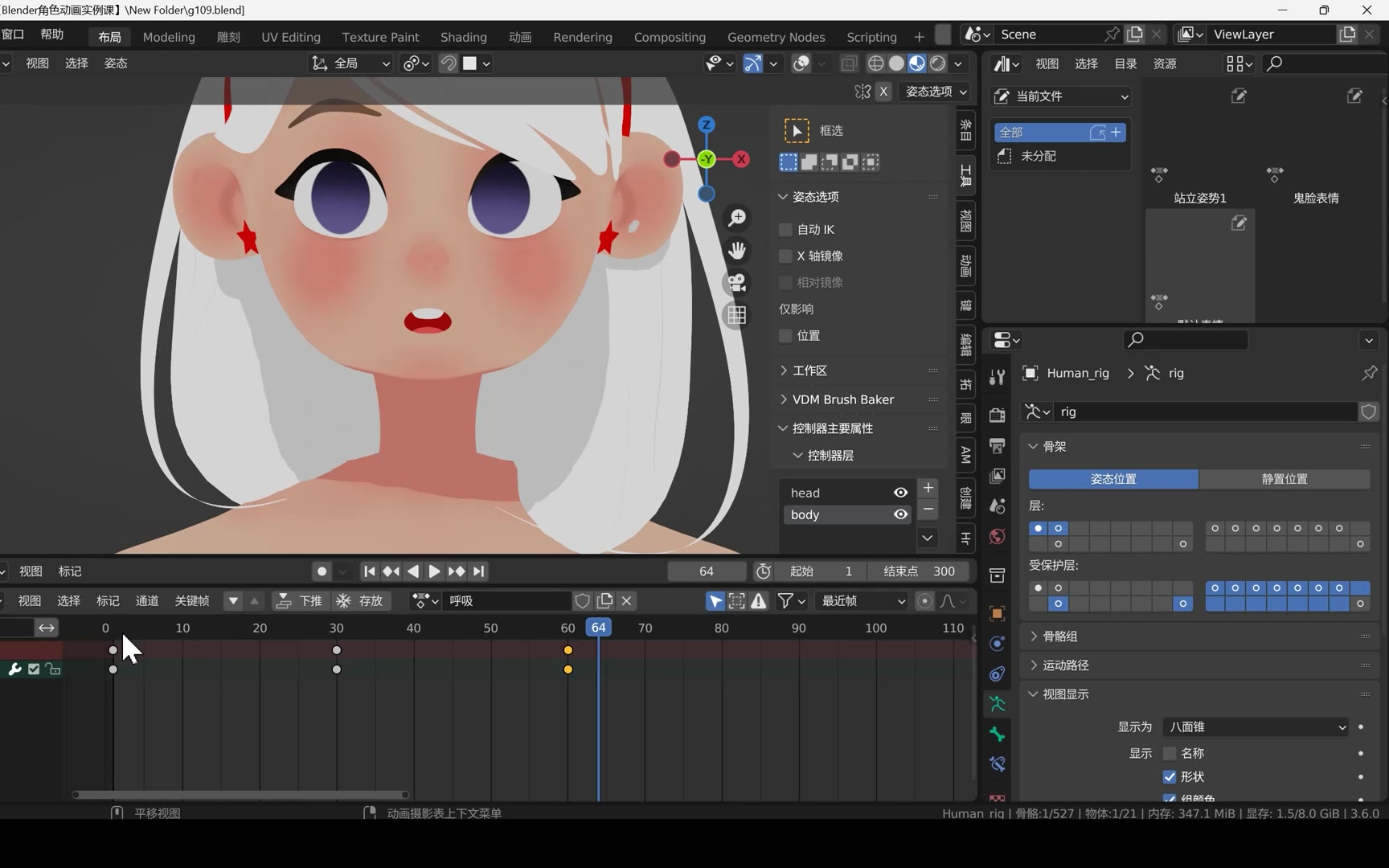Viewport: 1389px width, 868px height.
Task: Open the Bone properties tab icon
Action: pyautogui.click(x=997, y=735)
